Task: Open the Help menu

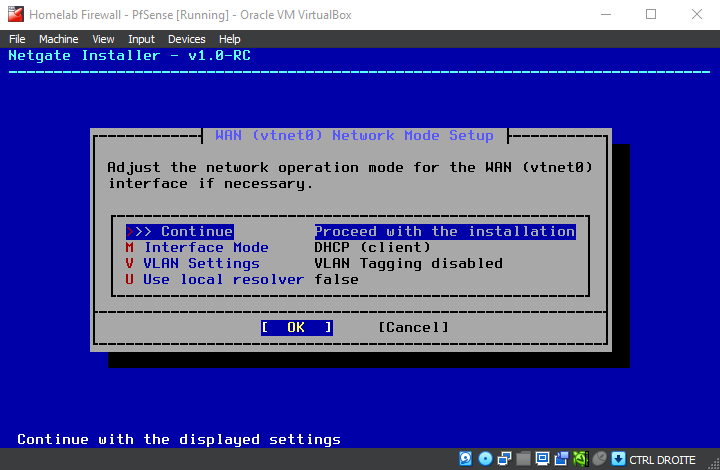Action: pyautogui.click(x=230, y=39)
